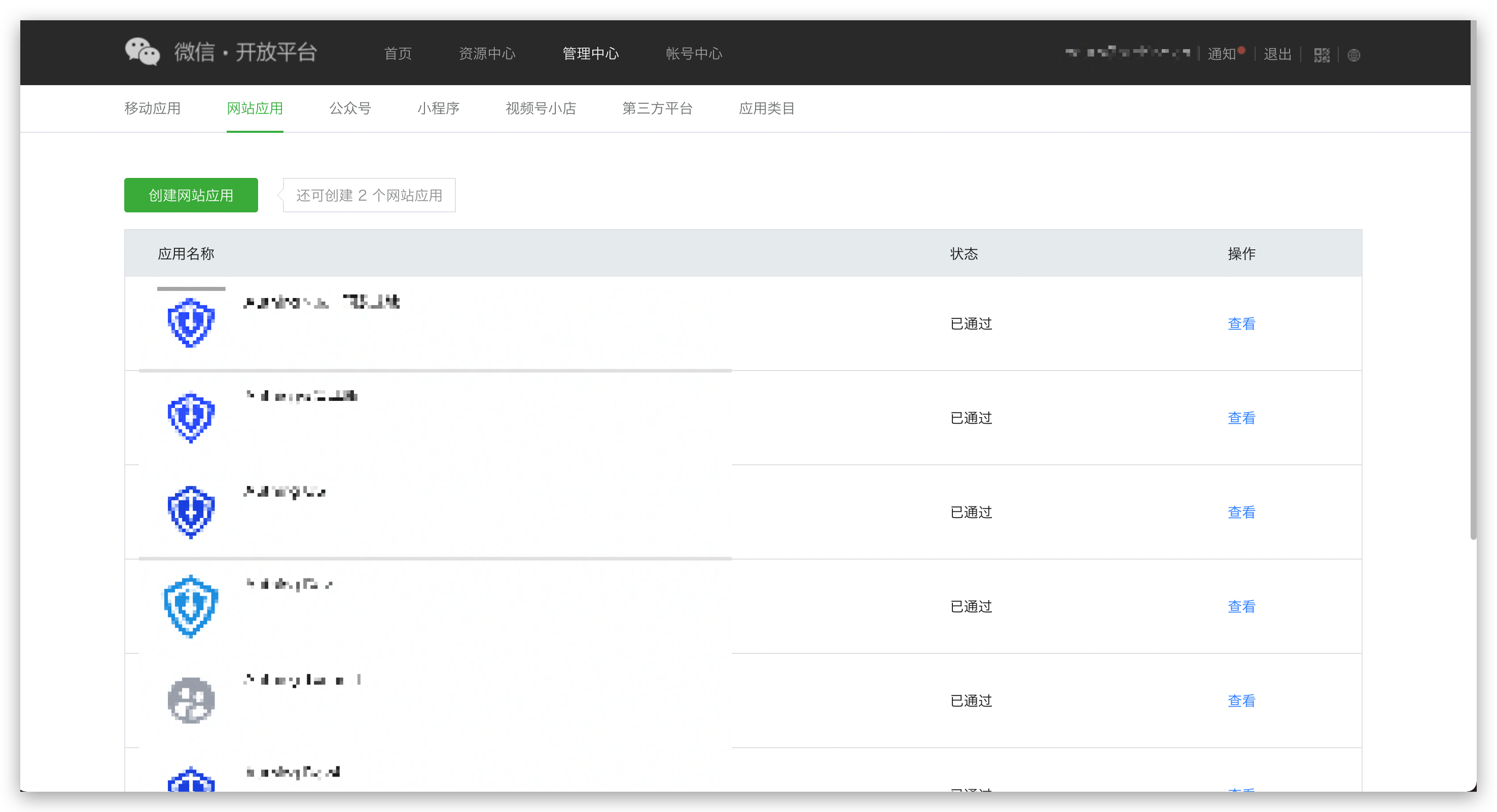Click the gray round fifth app icon
Viewport: 1497px width, 812px height.
[x=191, y=700]
